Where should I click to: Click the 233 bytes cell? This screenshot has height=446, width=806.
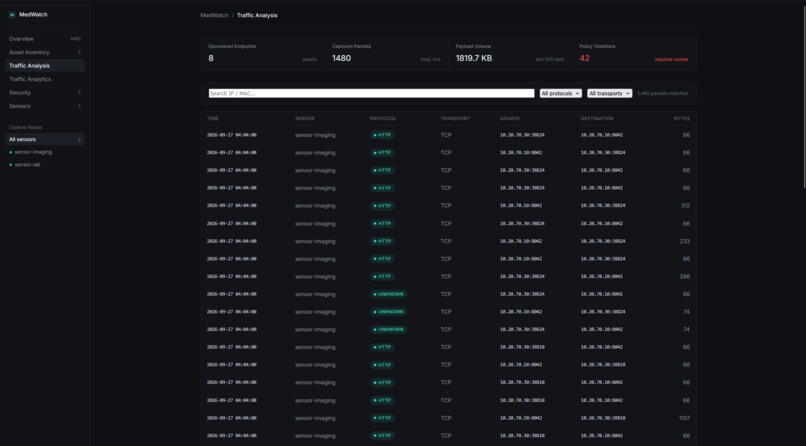pos(685,241)
